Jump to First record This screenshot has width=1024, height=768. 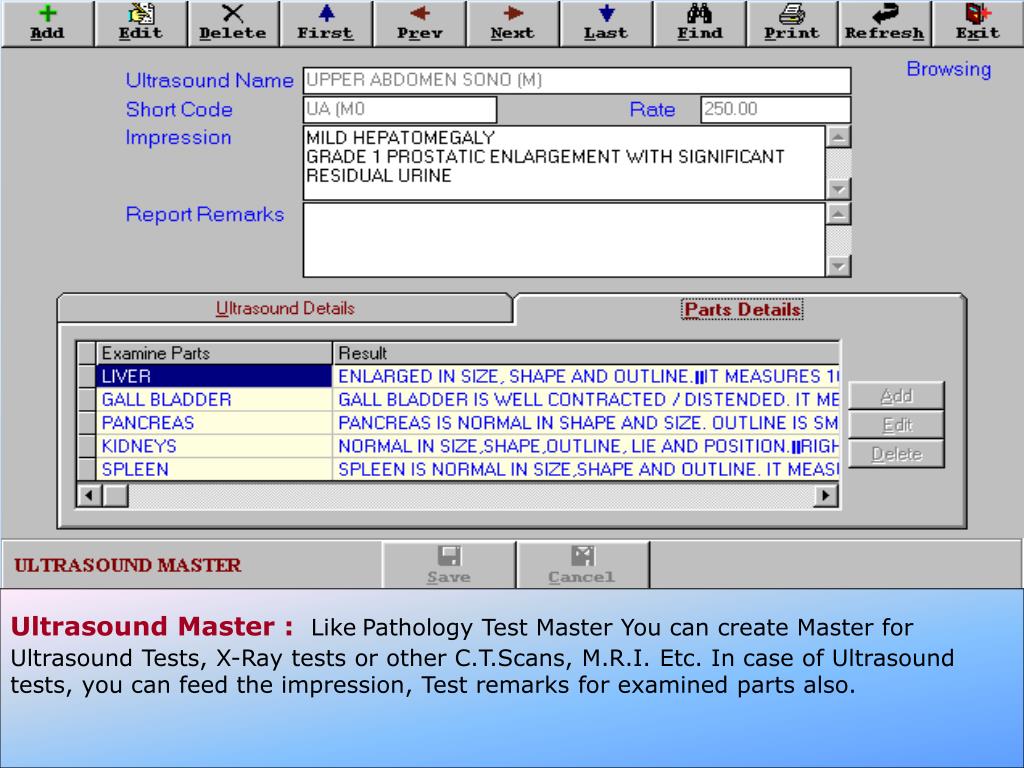326,24
